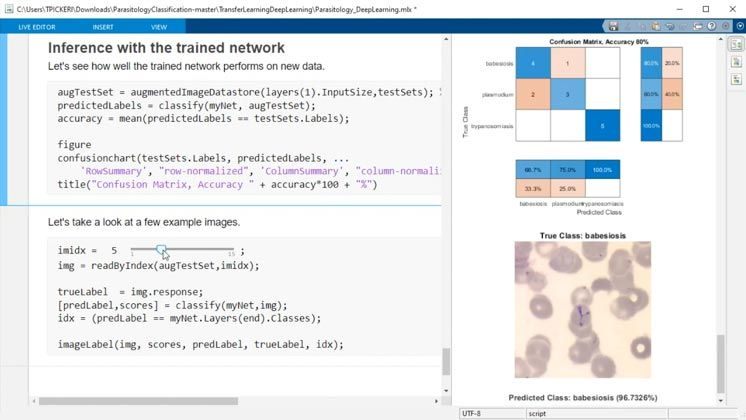The height and width of the screenshot is (420, 746).
Task: Select hide code view icon
Action: click(736, 79)
